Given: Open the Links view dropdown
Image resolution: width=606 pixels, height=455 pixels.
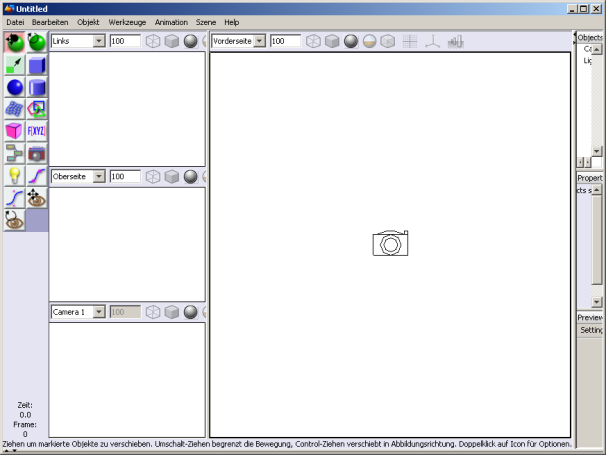Looking at the screenshot, I should (x=99, y=41).
